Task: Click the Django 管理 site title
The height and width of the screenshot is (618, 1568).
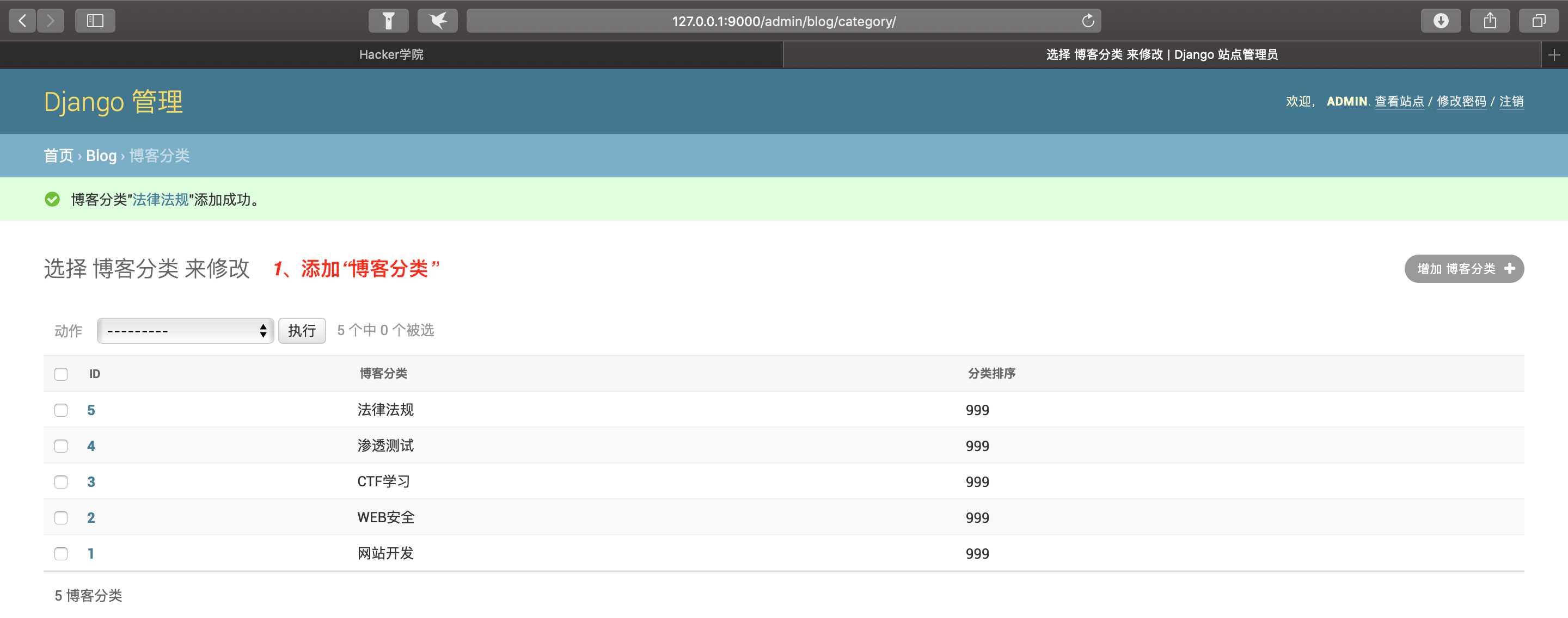Action: 113,102
